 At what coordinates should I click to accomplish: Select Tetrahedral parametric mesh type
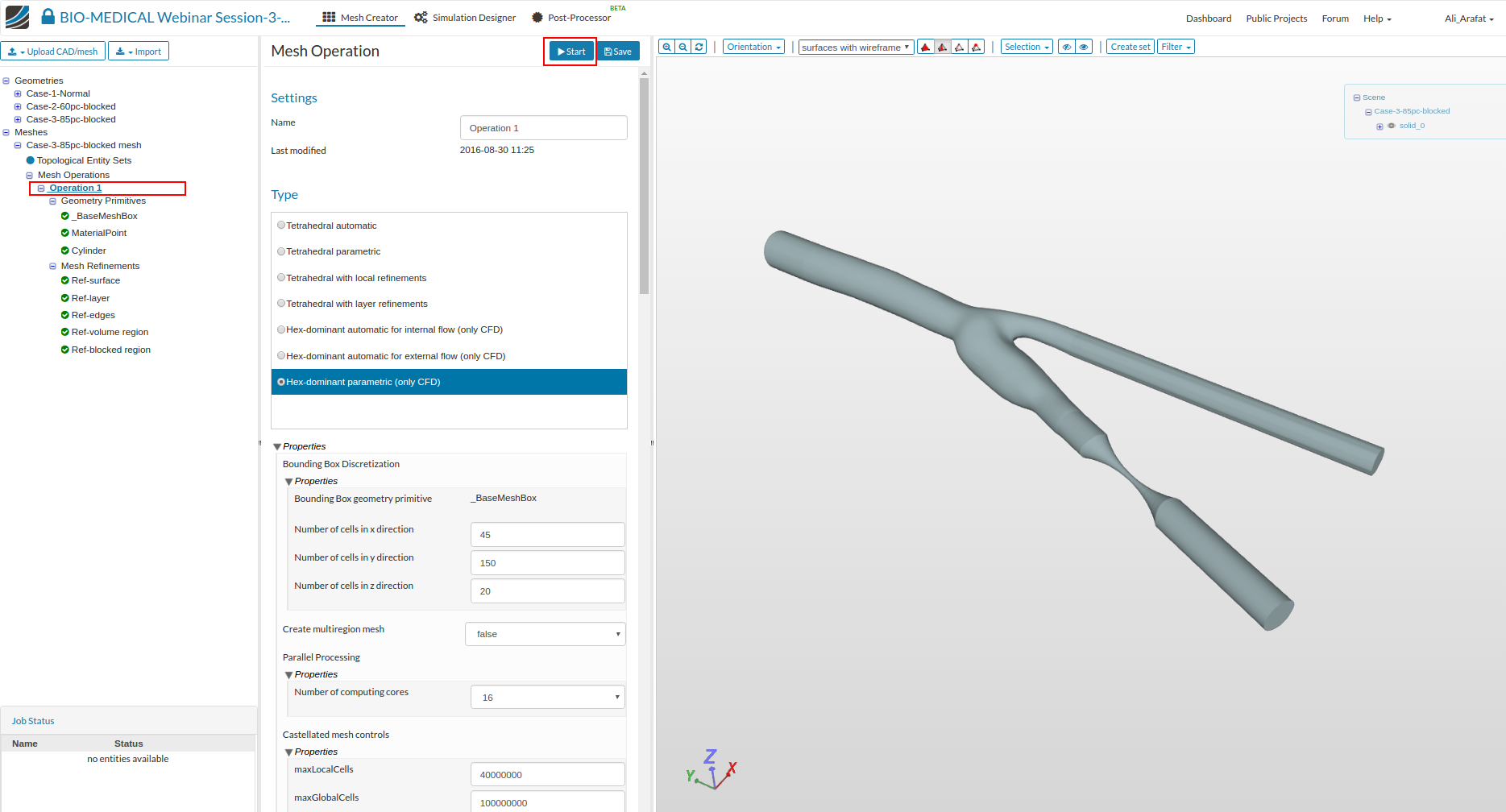(x=281, y=251)
